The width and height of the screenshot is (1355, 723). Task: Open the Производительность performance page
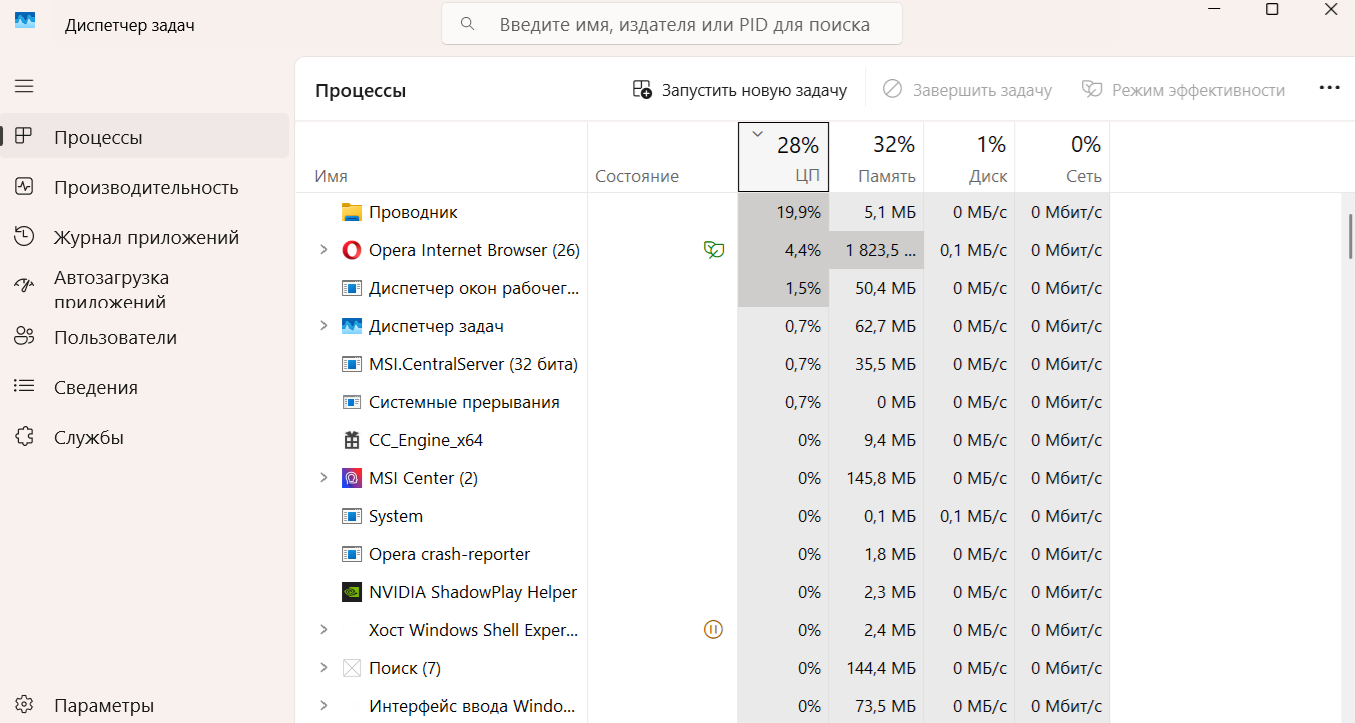[146, 187]
